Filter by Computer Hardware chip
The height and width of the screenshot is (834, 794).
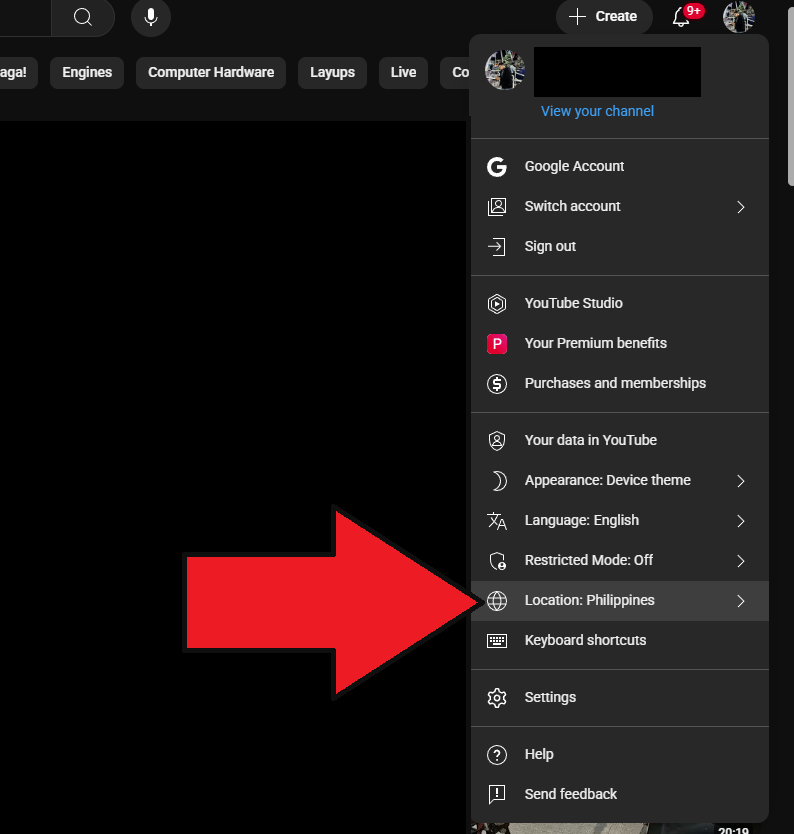(x=211, y=73)
